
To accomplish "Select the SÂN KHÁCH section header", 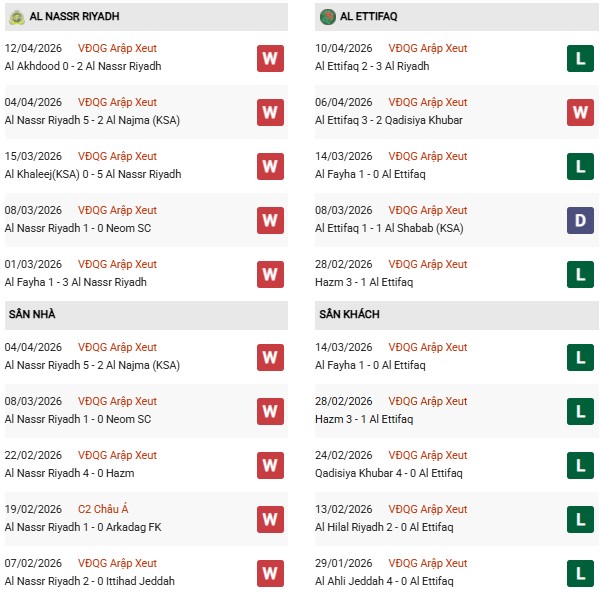I will pyautogui.click(x=349, y=314).
